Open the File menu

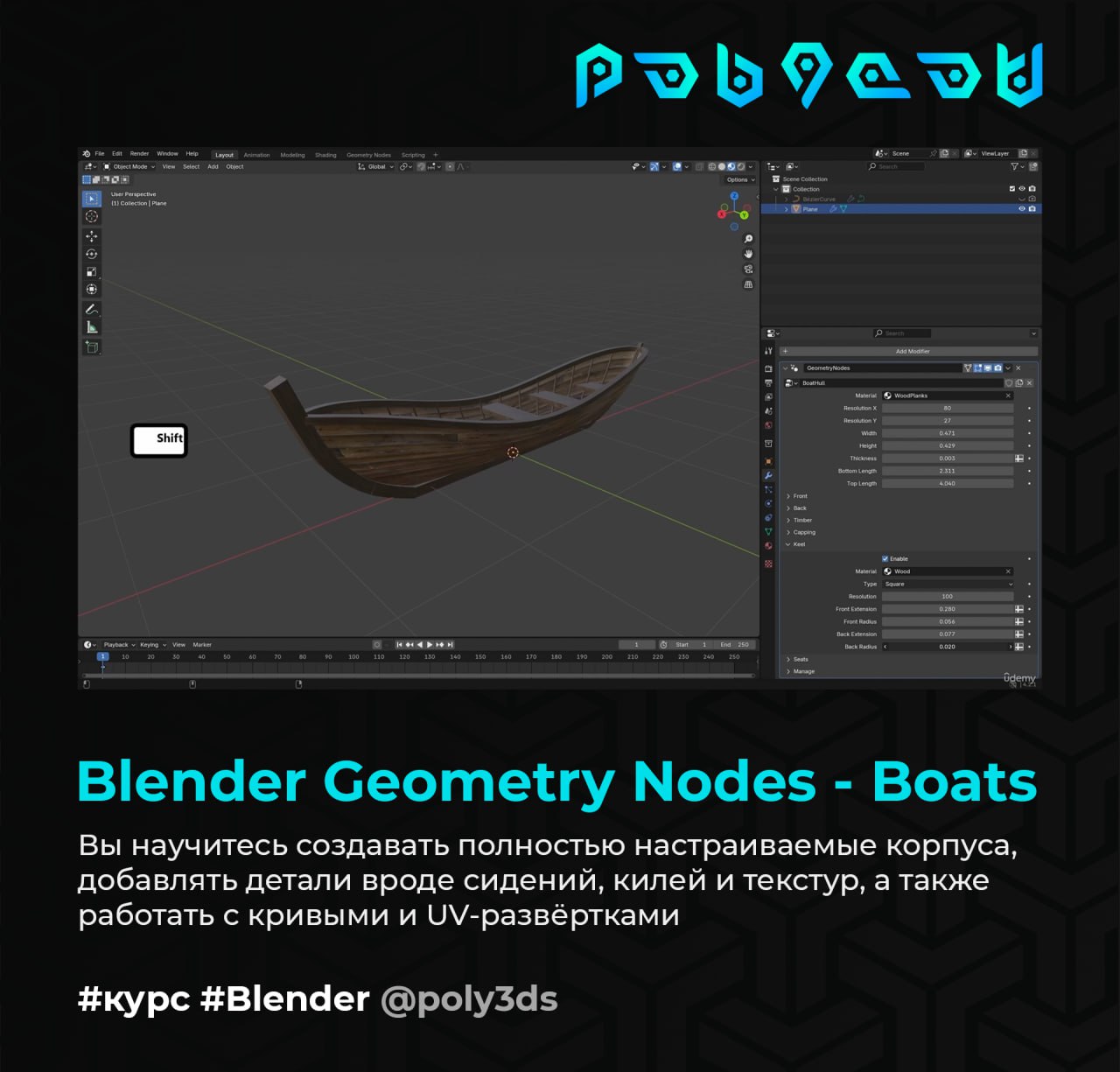(100, 153)
